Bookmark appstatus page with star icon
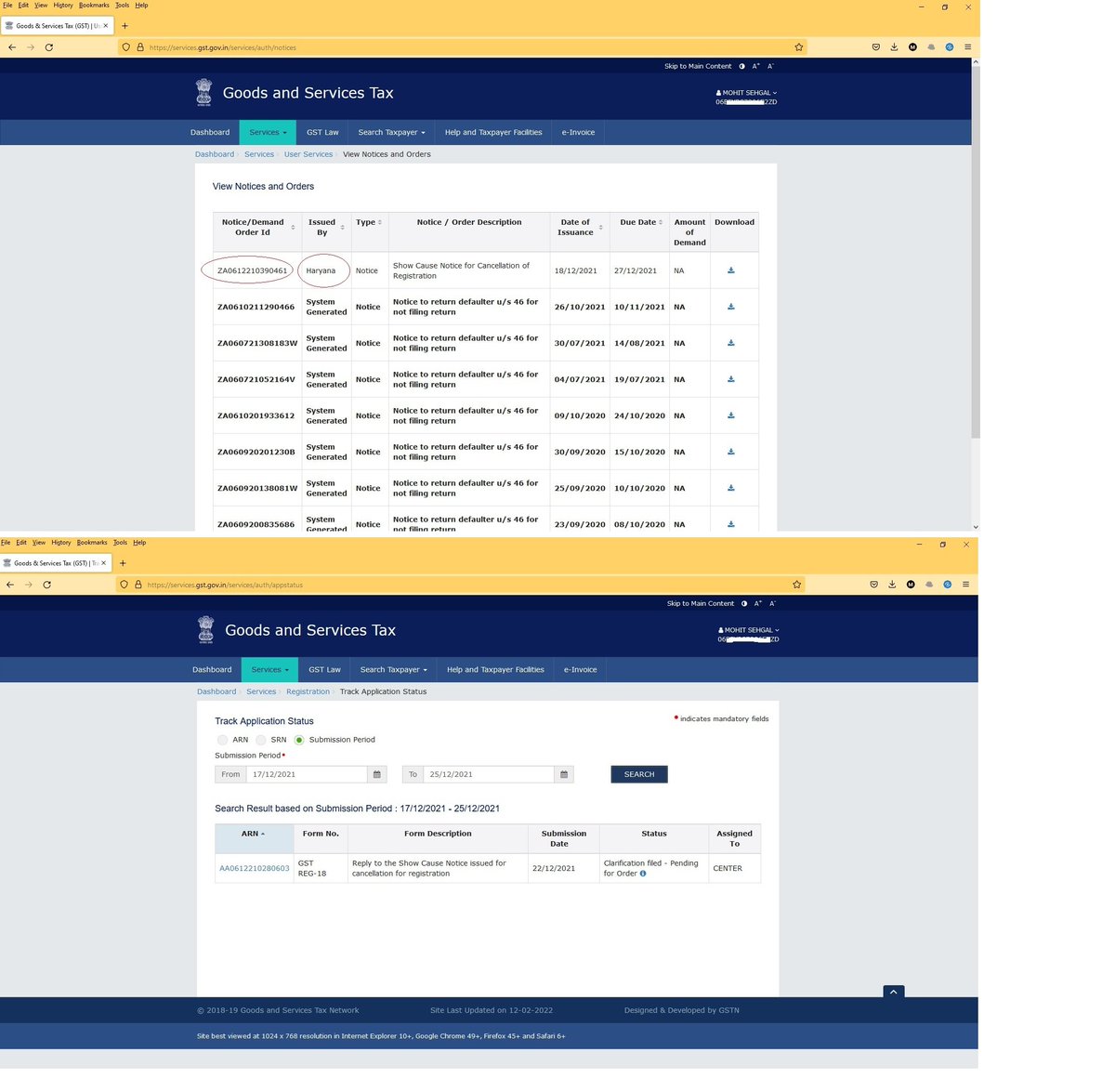The width and height of the screenshot is (1115, 1092). 797,585
